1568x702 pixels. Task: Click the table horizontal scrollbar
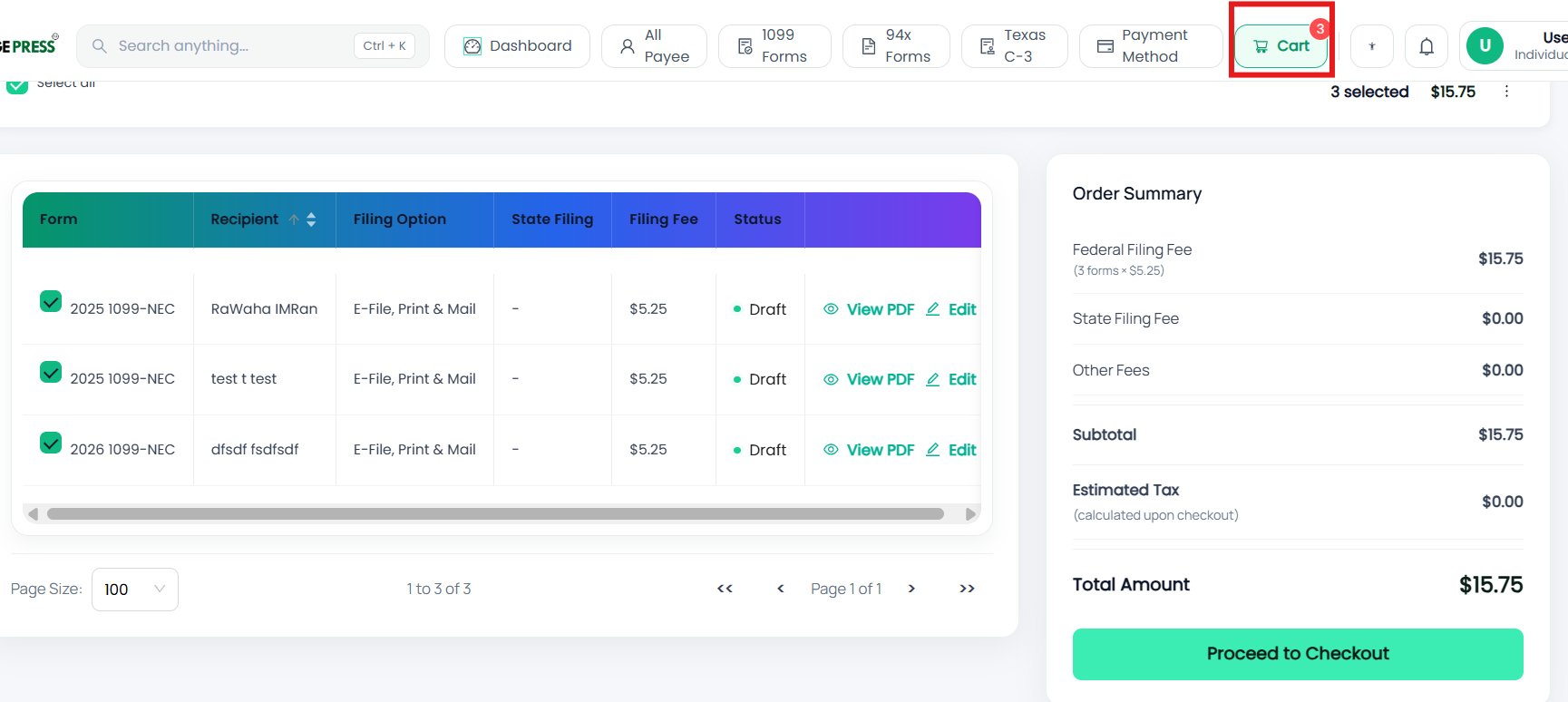pyautogui.click(x=495, y=514)
